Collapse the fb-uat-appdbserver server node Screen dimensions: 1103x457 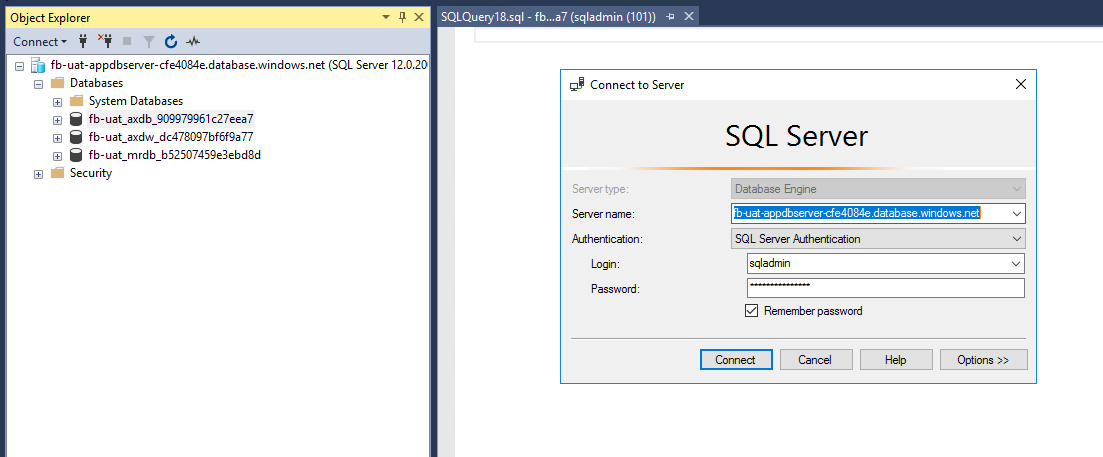pos(19,65)
